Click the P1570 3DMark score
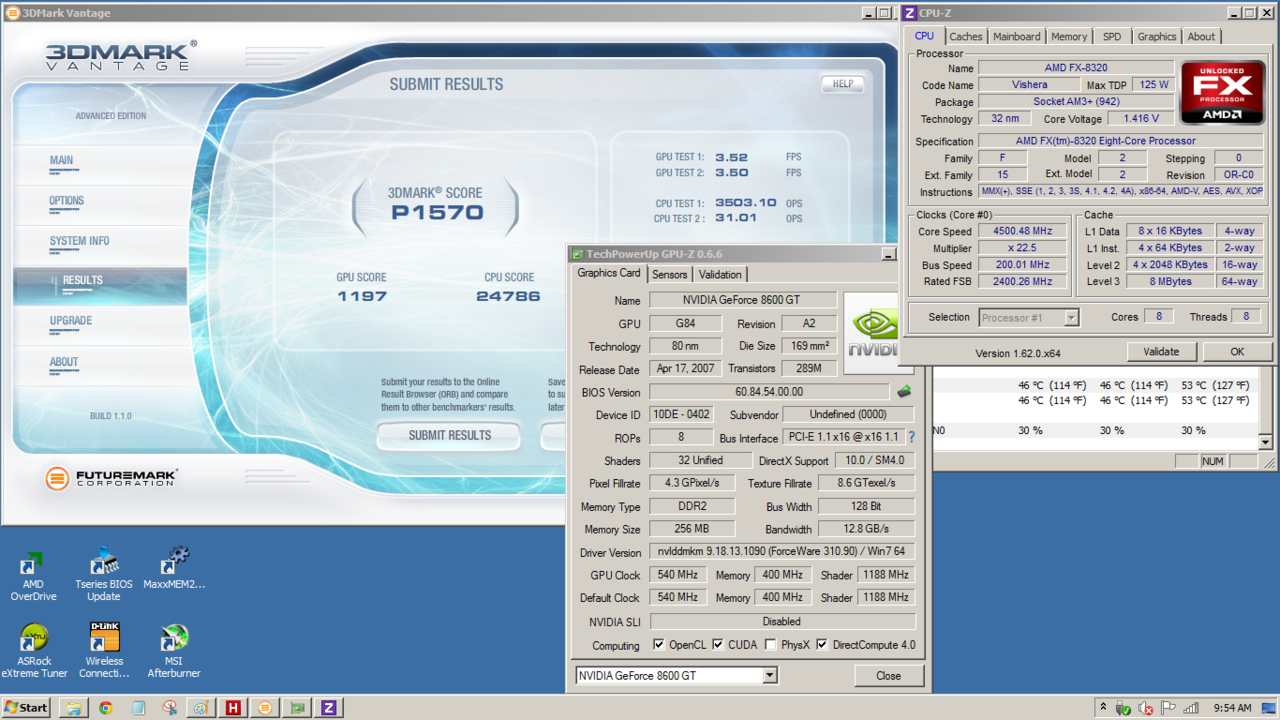Viewport: 1280px width, 720px height. [x=437, y=212]
